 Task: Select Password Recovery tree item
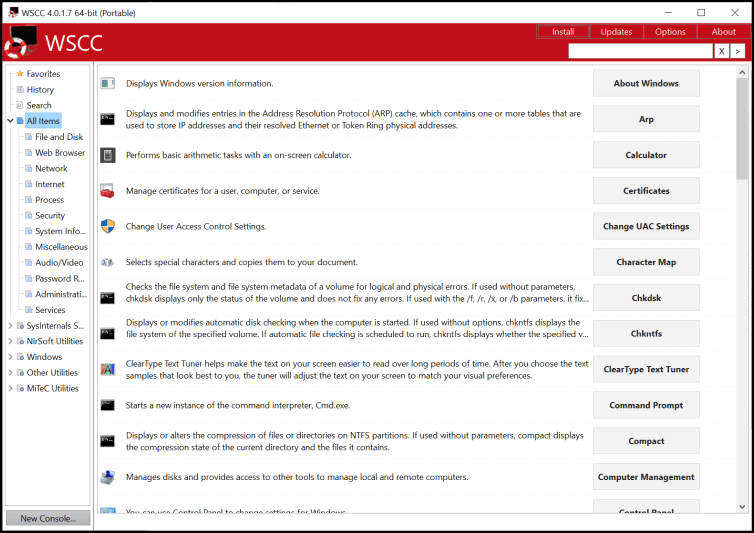(60, 279)
